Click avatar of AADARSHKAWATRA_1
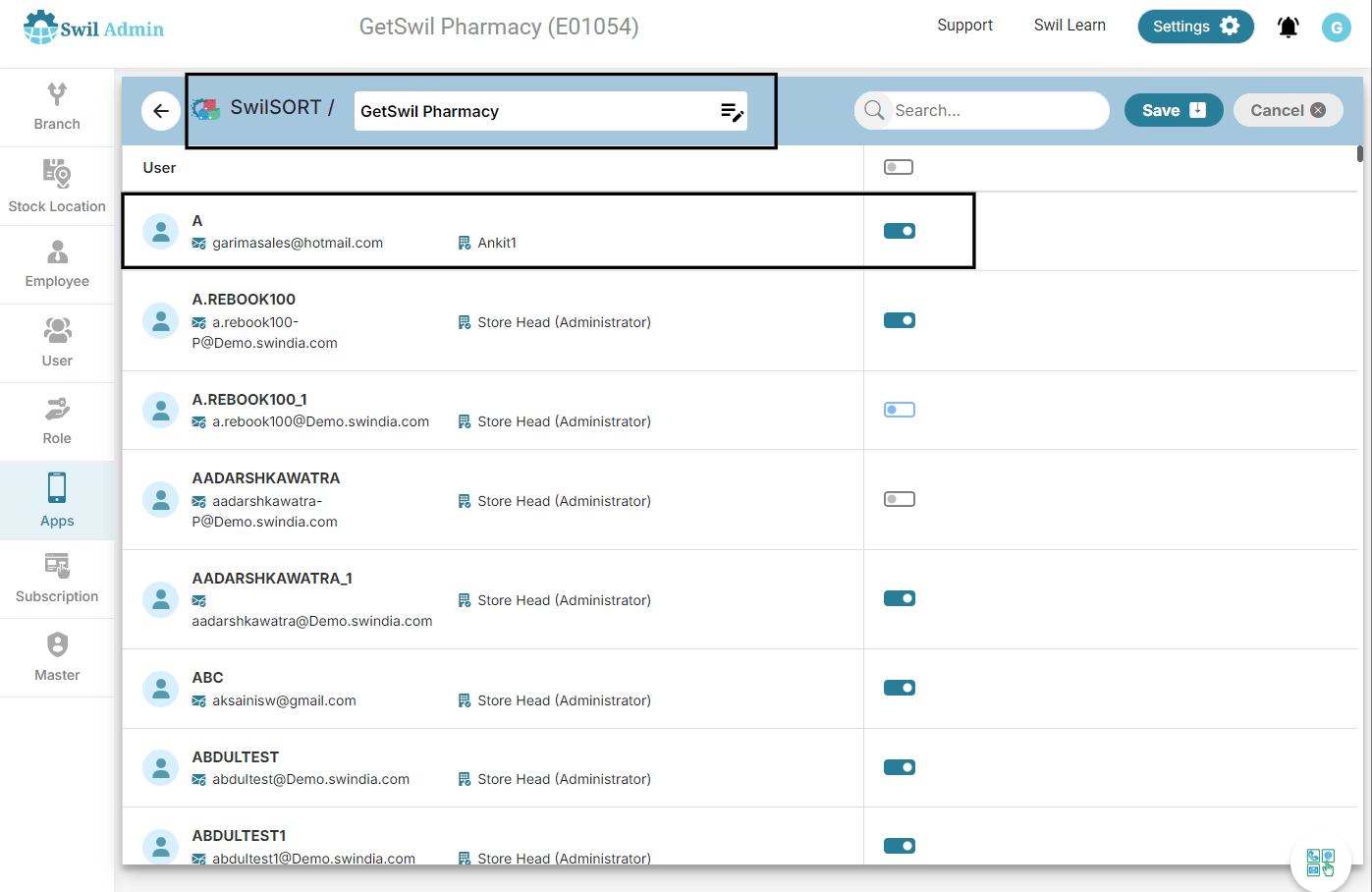1372x892 pixels. pos(160,599)
